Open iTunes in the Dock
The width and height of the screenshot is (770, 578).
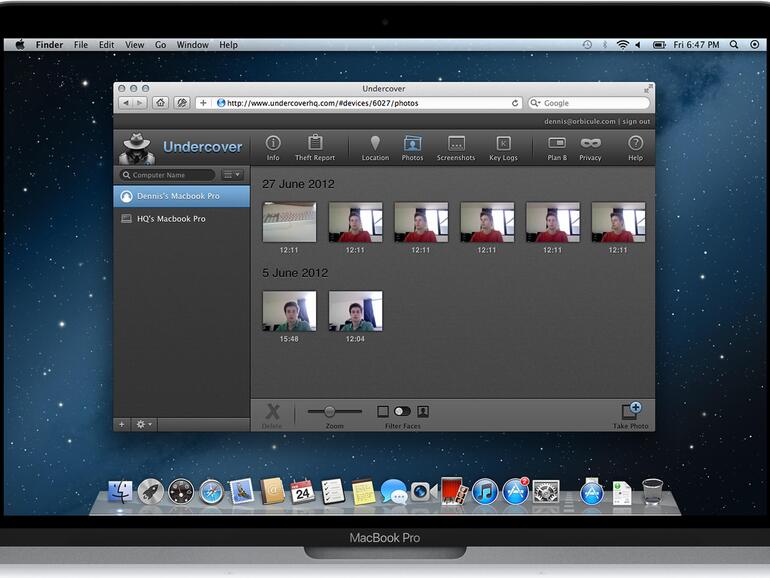[485, 492]
